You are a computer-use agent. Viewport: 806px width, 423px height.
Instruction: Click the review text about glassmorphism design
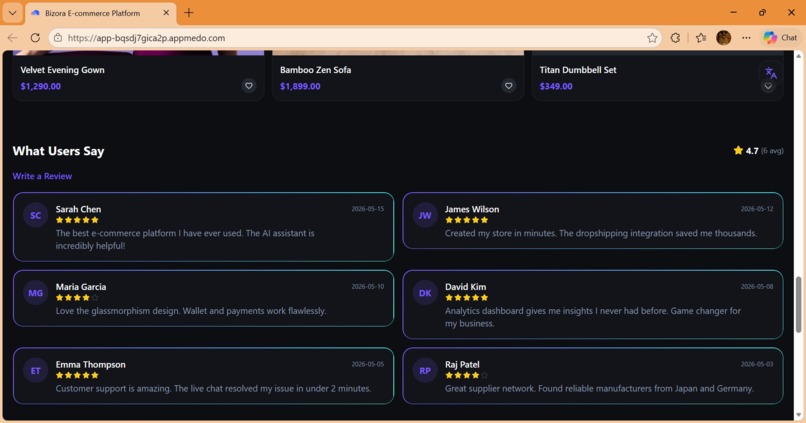pos(191,311)
